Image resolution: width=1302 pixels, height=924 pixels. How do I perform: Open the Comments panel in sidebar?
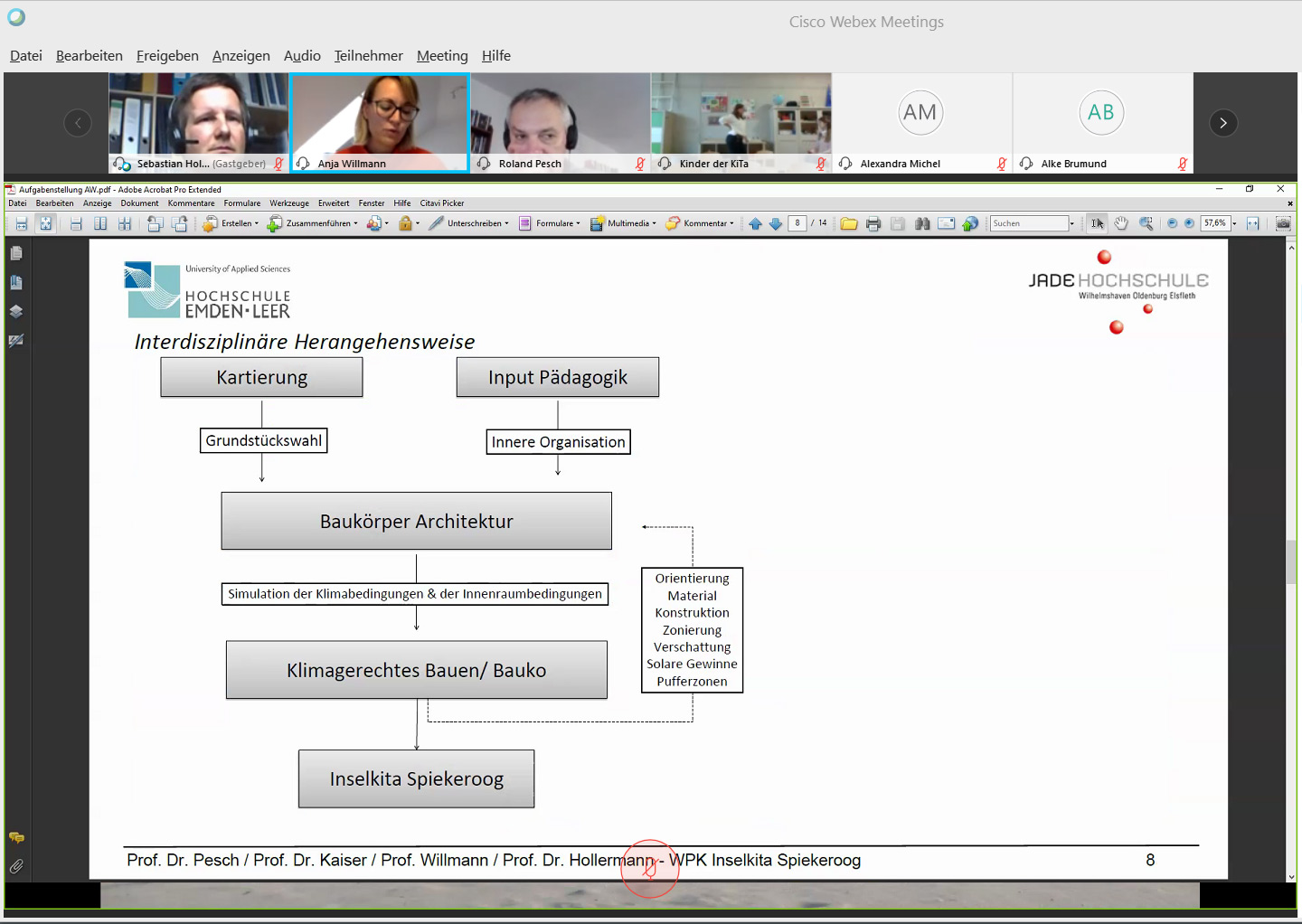pos(16,837)
